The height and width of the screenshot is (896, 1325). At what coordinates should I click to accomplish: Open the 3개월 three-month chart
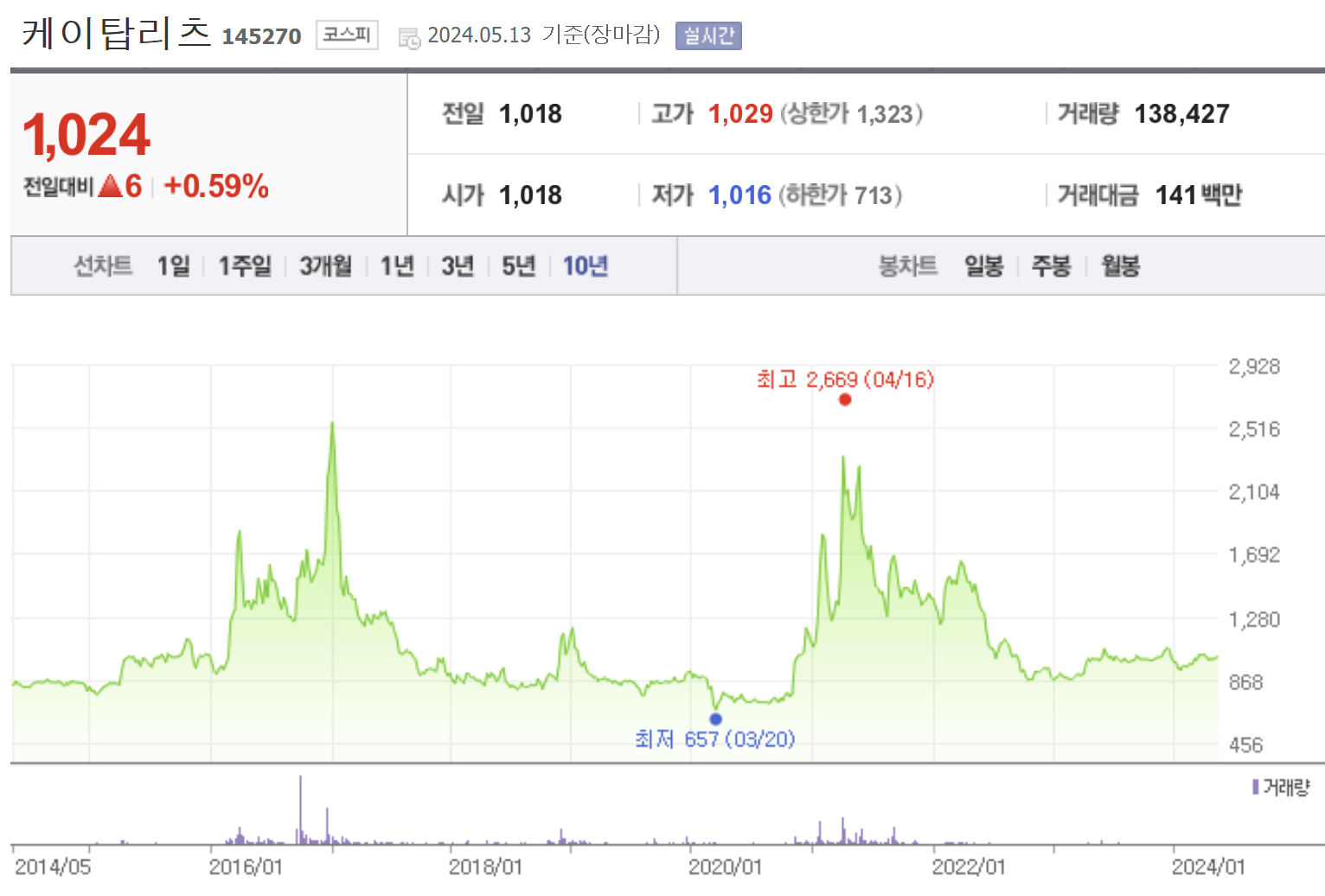pyautogui.click(x=324, y=266)
